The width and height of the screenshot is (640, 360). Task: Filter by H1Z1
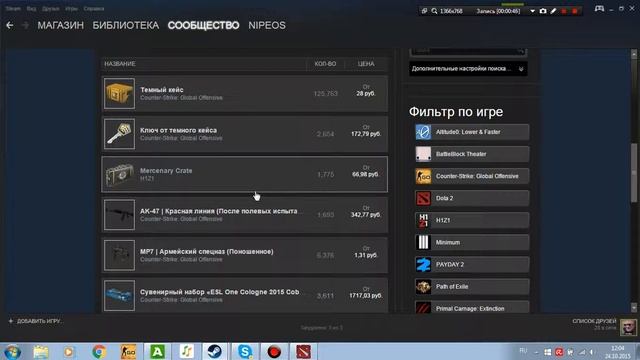click(x=472, y=220)
